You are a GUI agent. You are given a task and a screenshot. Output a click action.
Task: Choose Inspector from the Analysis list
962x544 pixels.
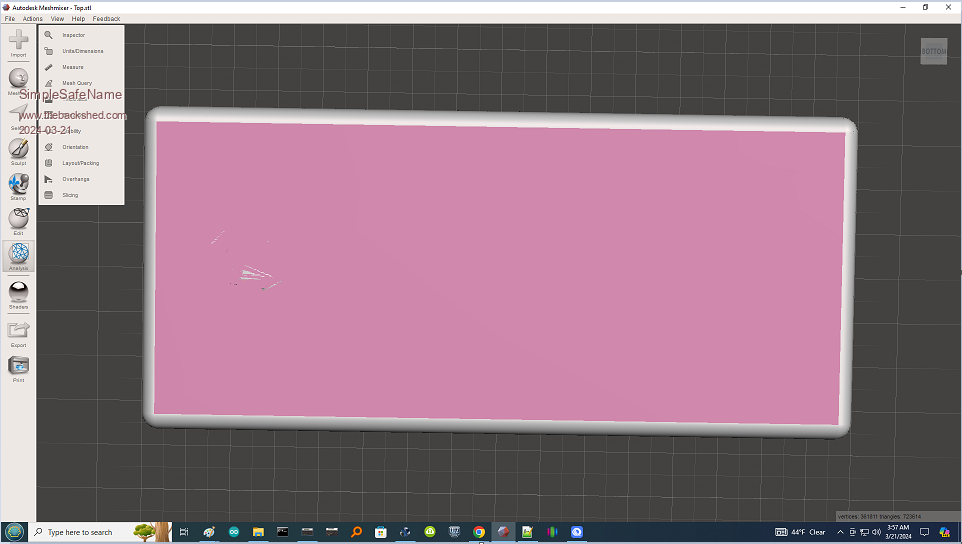pyautogui.click(x=73, y=35)
